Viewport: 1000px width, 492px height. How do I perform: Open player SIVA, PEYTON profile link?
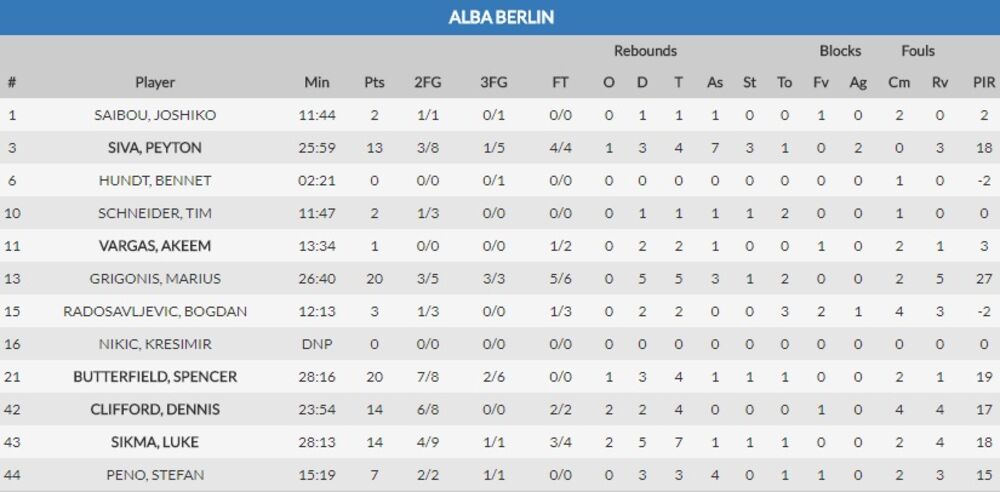(155, 148)
